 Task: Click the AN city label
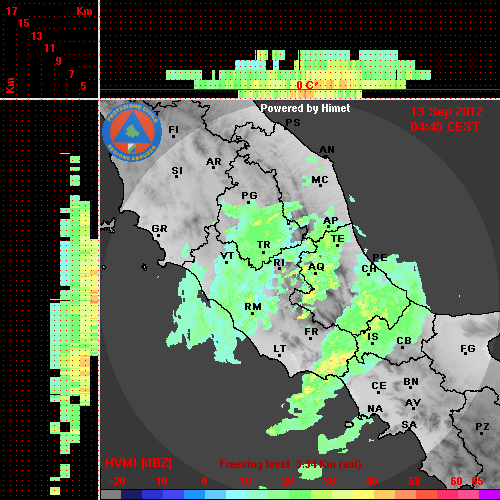[327, 150]
